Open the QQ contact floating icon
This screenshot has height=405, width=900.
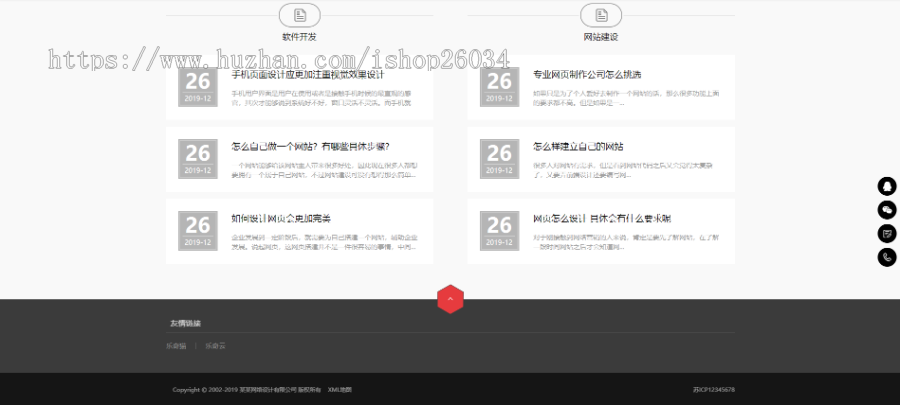(x=887, y=186)
